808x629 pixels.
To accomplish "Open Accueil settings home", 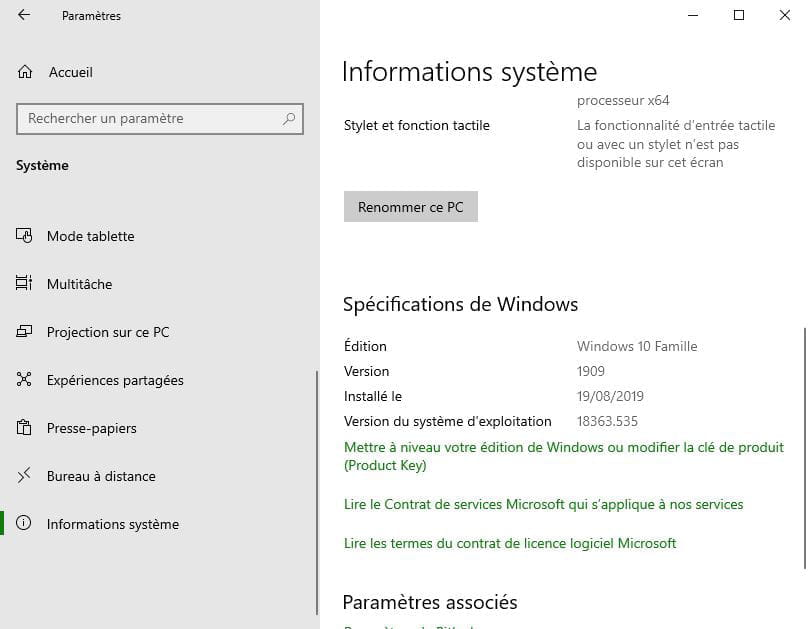I will tap(71, 72).
